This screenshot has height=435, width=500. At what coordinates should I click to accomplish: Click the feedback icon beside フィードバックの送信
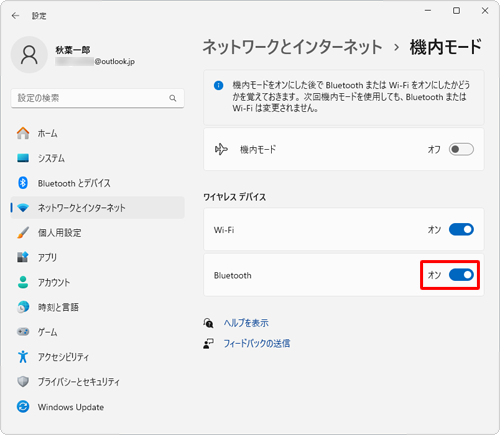coord(208,343)
